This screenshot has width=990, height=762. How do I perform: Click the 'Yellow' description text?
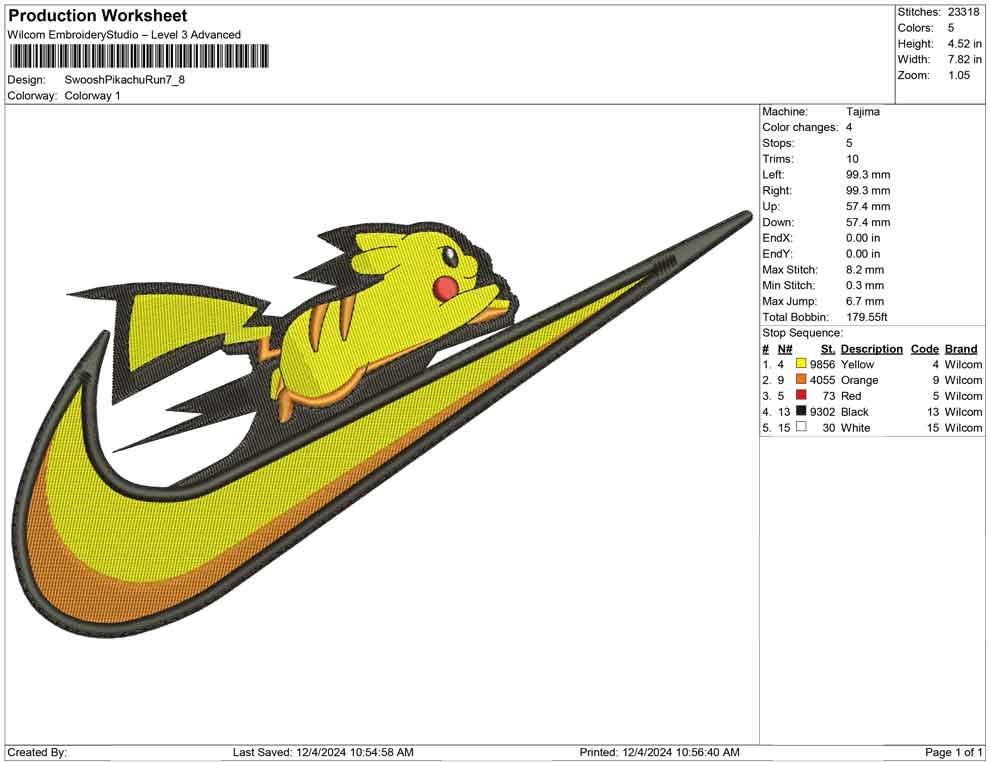coord(857,364)
